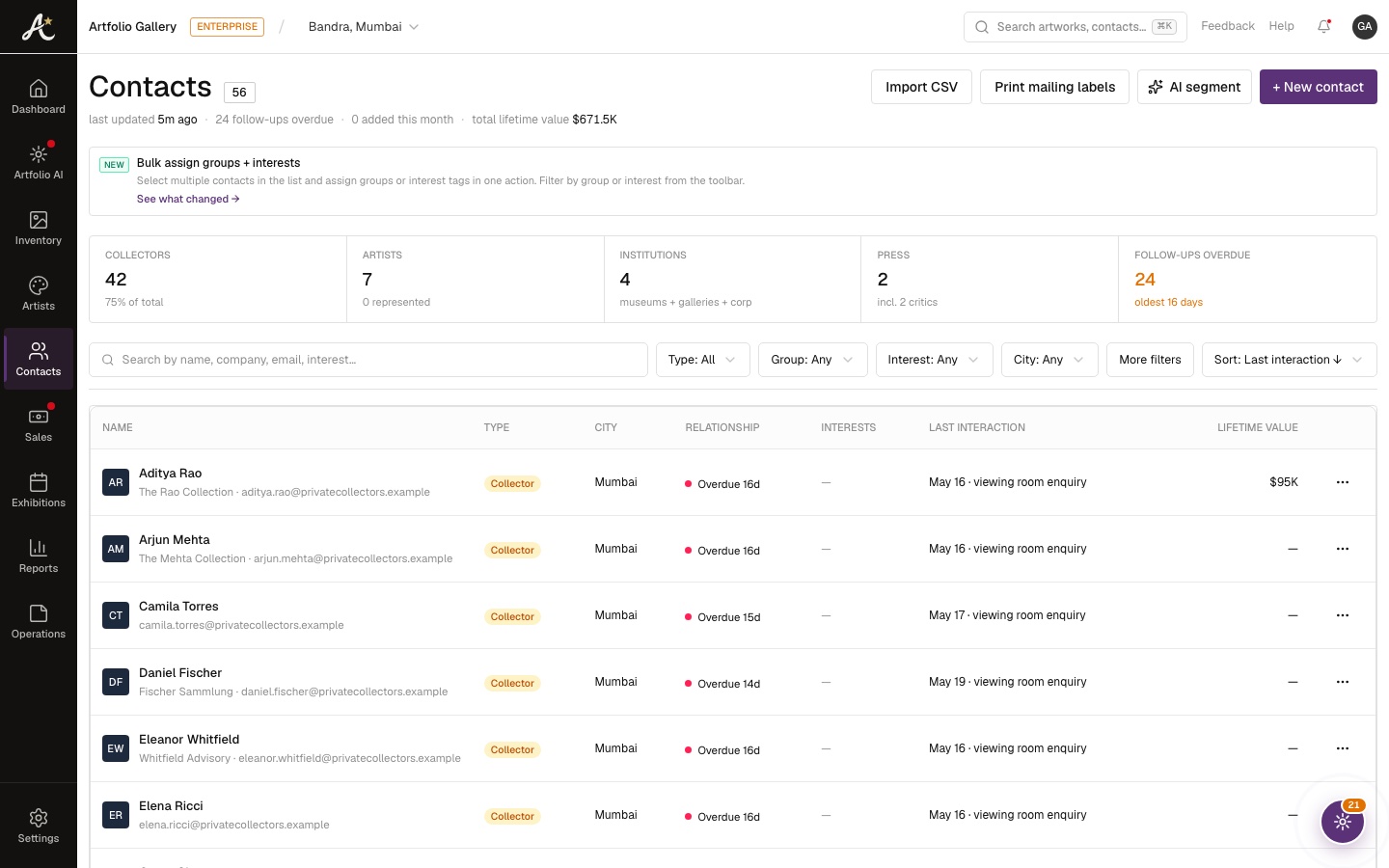Image resolution: width=1389 pixels, height=868 pixels.
Task: Select Contacts in sidebar
Action: (39, 359)
